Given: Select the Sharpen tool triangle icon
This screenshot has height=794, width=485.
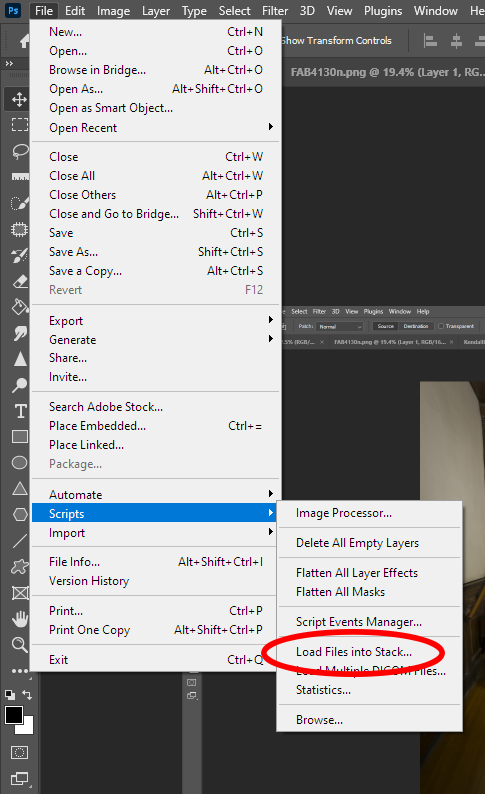Looking at the screenshot, I should click(19, 359).
